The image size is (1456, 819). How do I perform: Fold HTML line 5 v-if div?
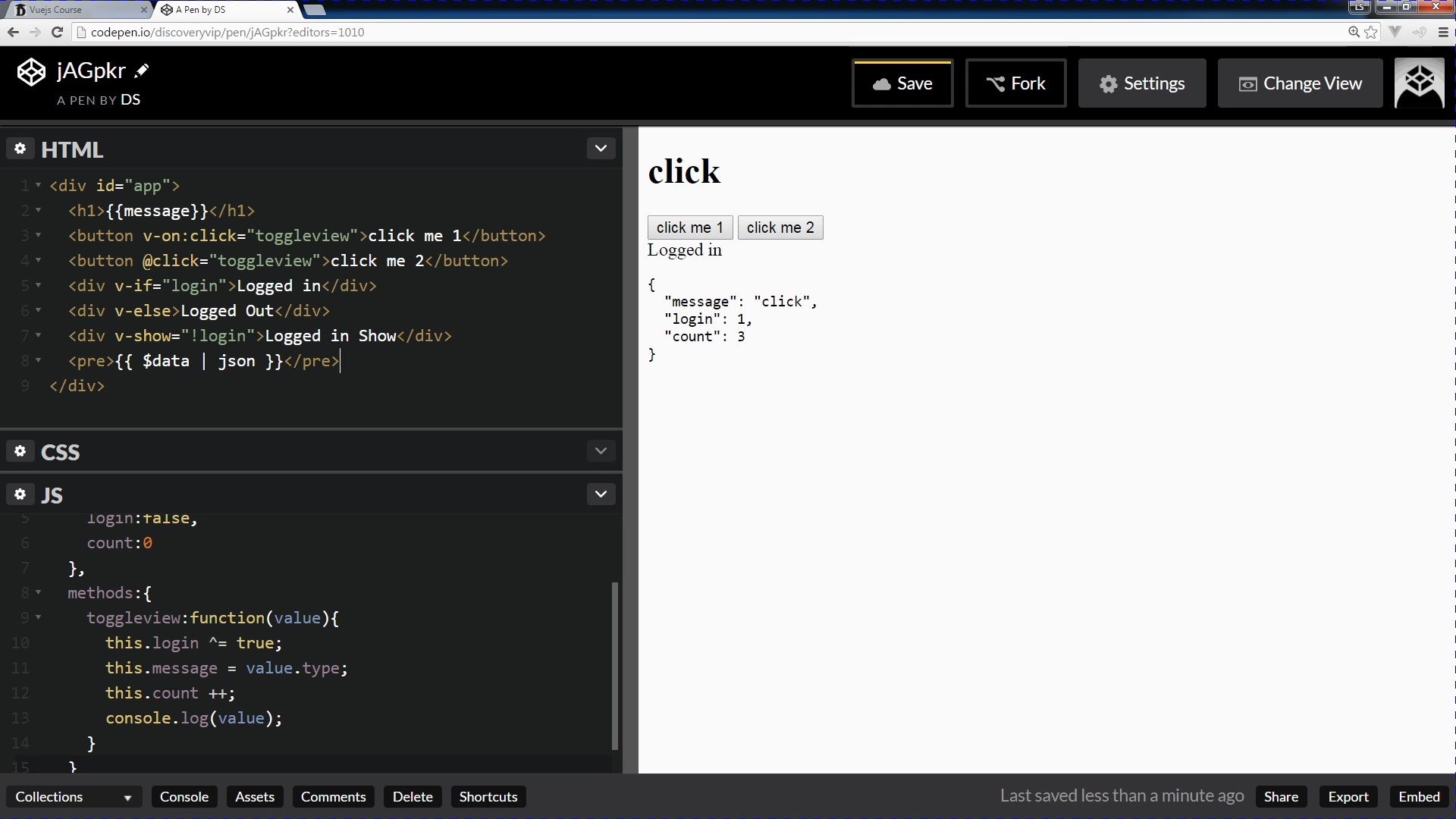[38, 285]
